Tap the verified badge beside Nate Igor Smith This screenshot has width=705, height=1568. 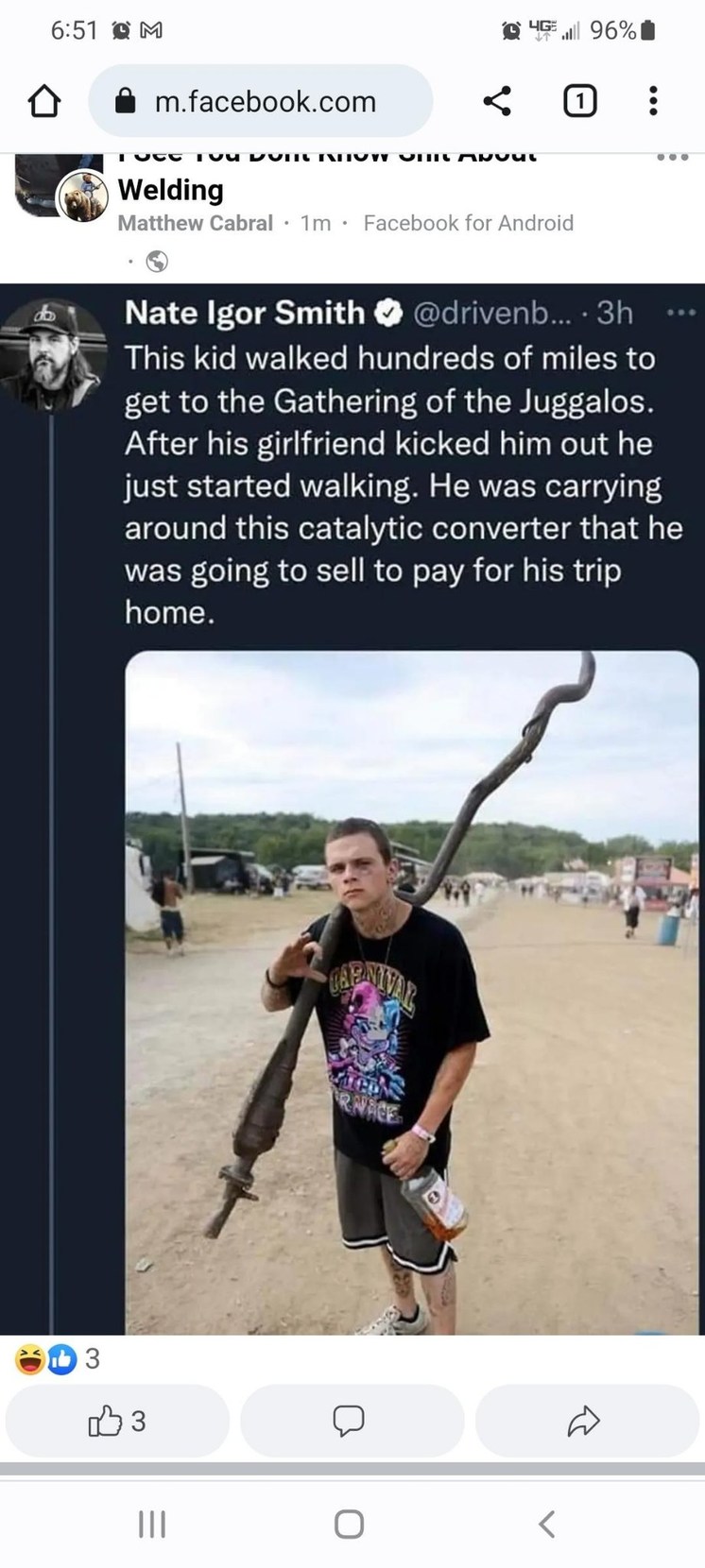tap(387, 312)
